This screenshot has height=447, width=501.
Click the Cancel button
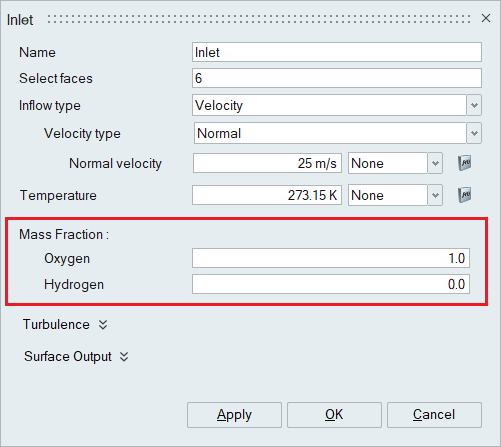click(434, 415)
